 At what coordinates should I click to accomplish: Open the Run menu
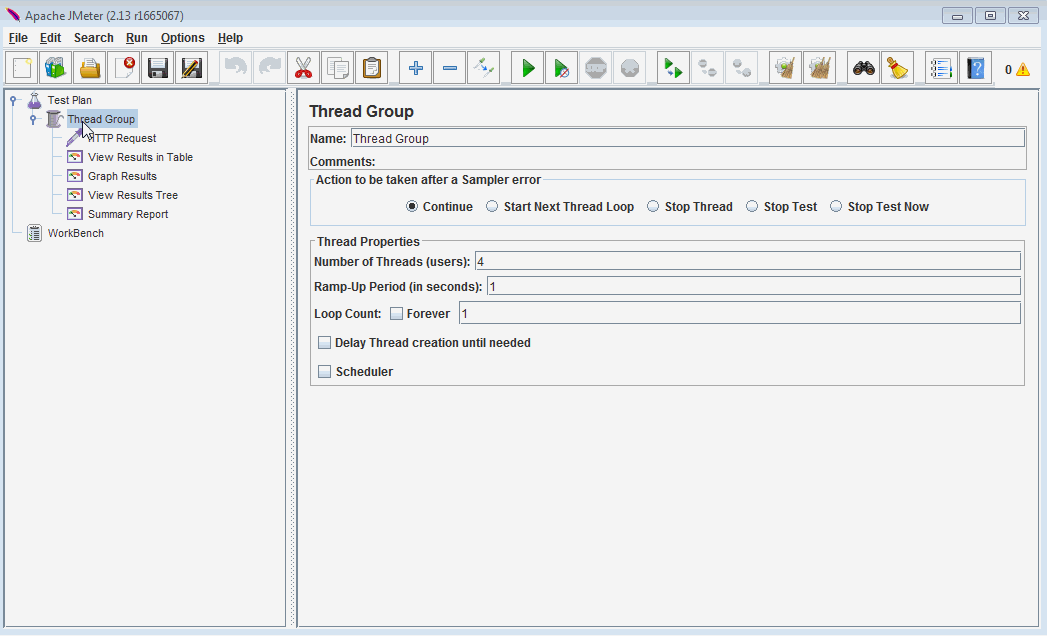click(137, 38)
